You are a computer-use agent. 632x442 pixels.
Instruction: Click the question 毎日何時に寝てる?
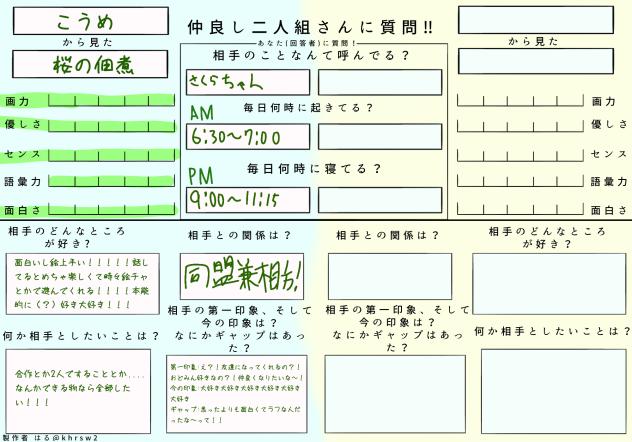tap(314, 168)
